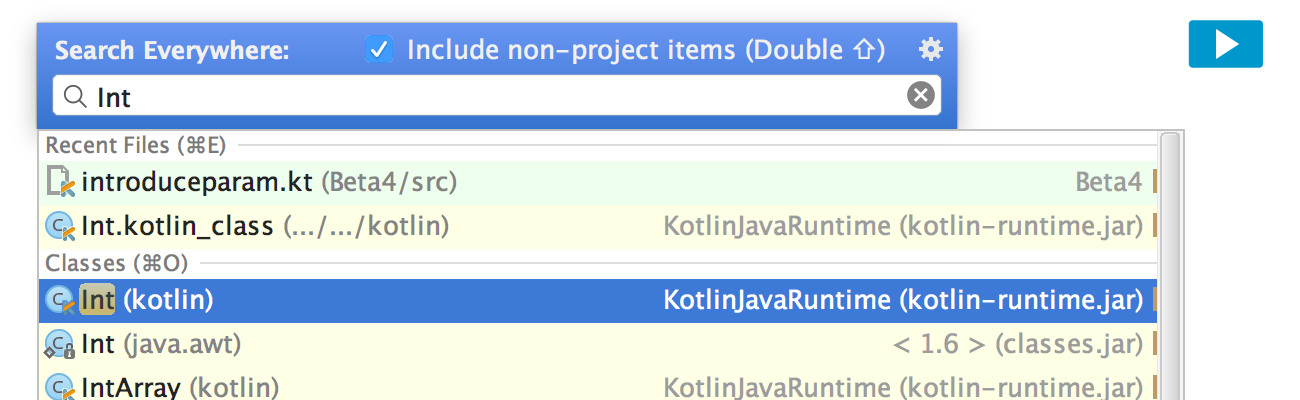
Task: Click the search input field
Action: [x=500, y=96]
